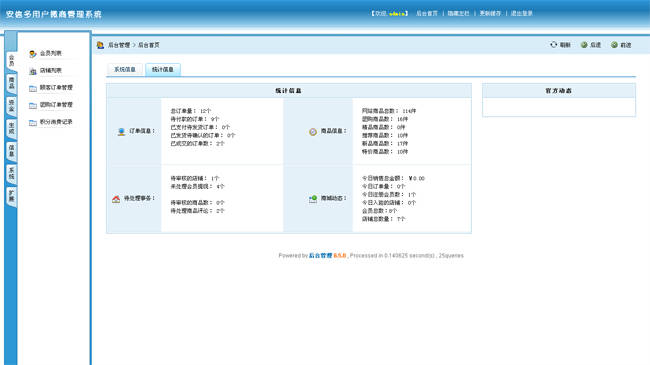Open 店铺列表 via its shop icon

pyautogui.click(x=33, y=71)
